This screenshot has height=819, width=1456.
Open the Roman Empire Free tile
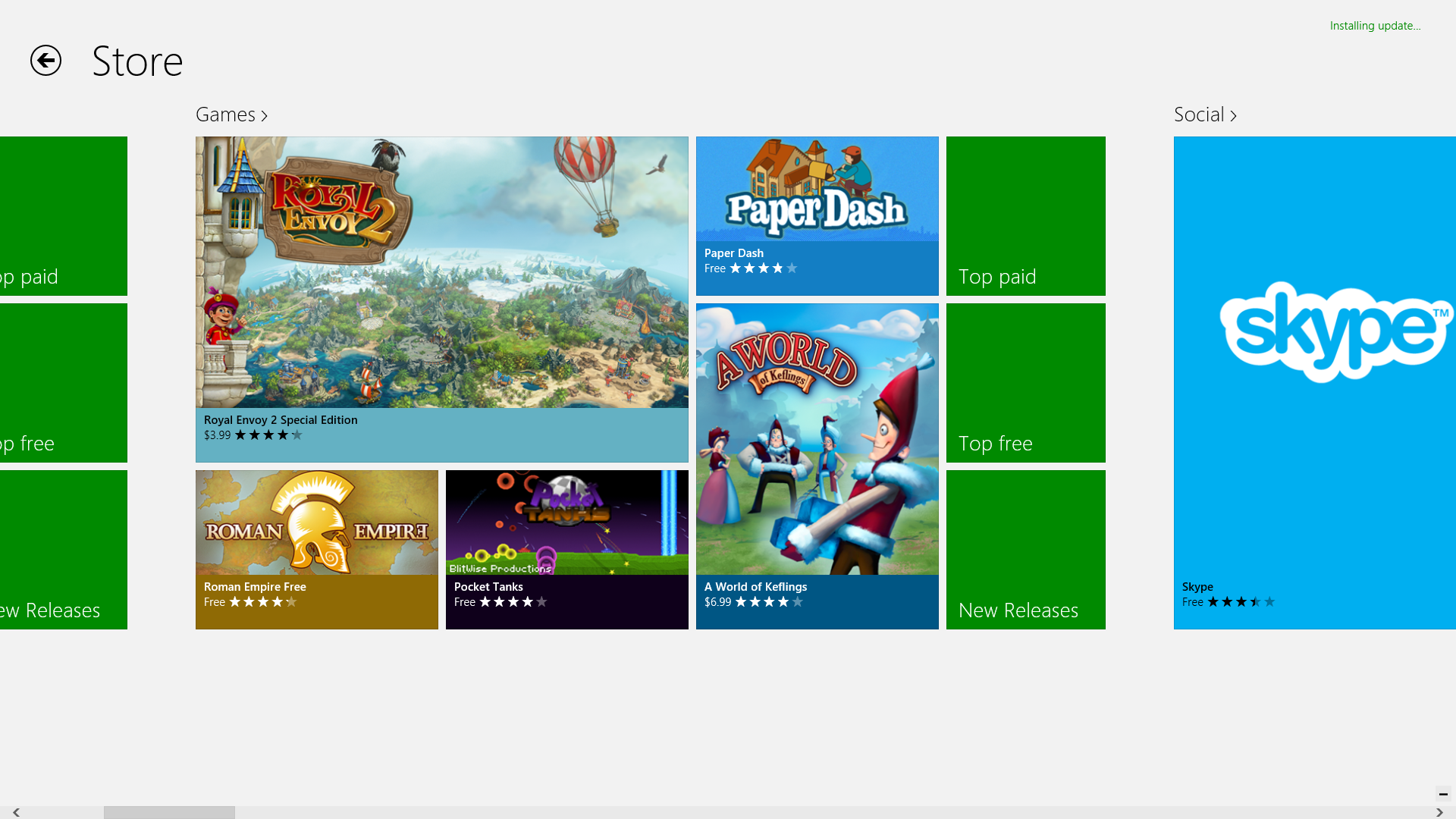pyautogui.click(x=316, y=549)
